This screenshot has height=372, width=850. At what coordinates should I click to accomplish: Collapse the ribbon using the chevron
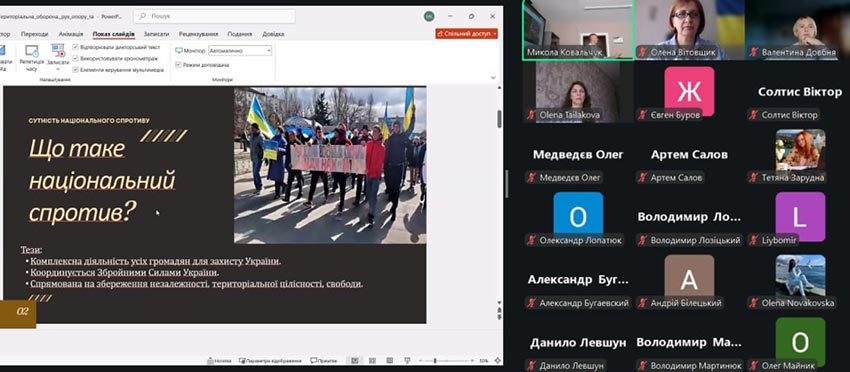493,78
